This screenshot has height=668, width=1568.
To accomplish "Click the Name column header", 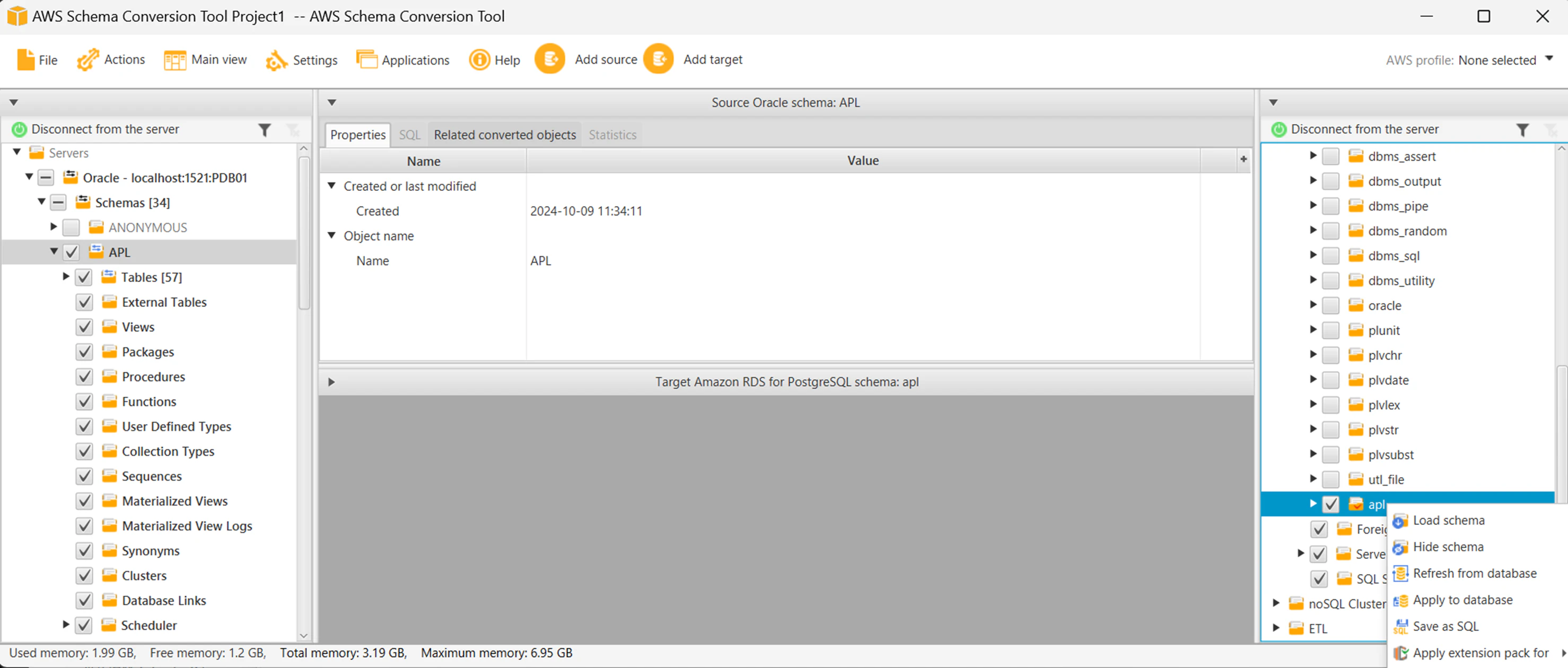I will coord(424,161).
